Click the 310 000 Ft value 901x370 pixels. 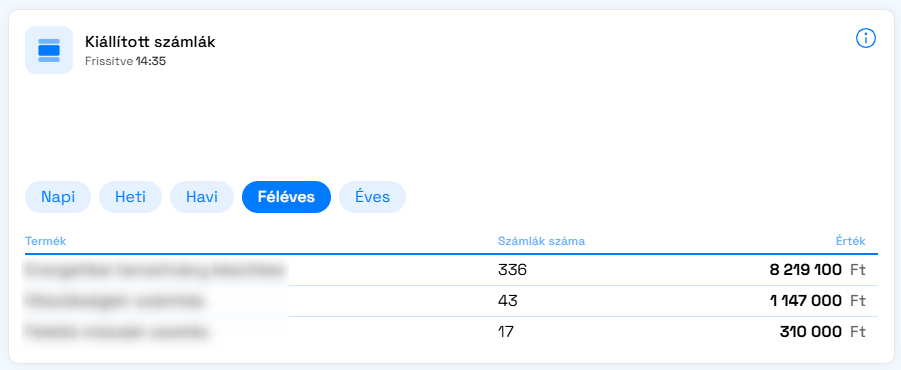point(822,332)
